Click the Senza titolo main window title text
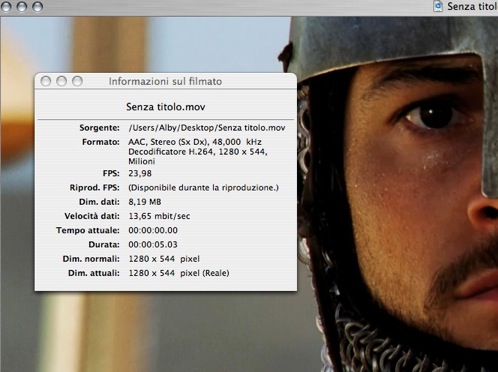Screen dimensions: 498x372 coord(472,6)
